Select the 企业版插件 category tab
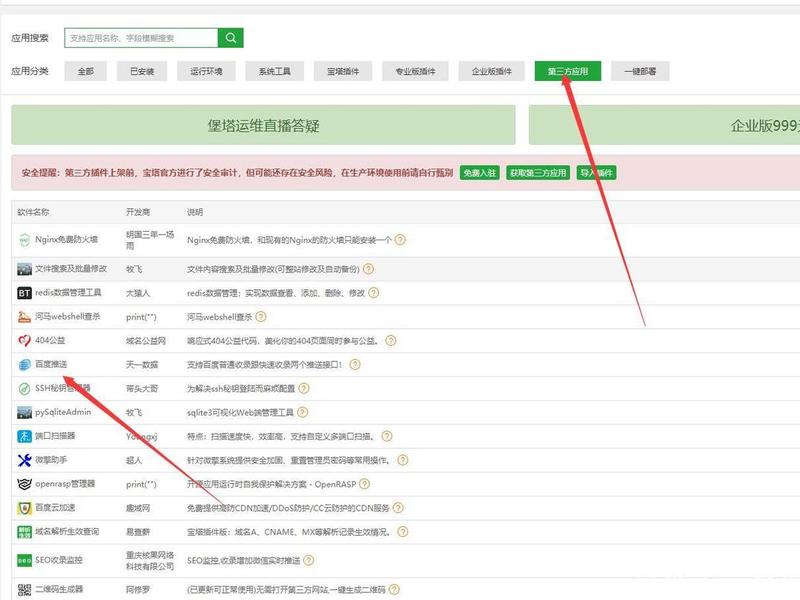Image resolution: width=800 pixels, height=600 pixels. pos(492,71)
